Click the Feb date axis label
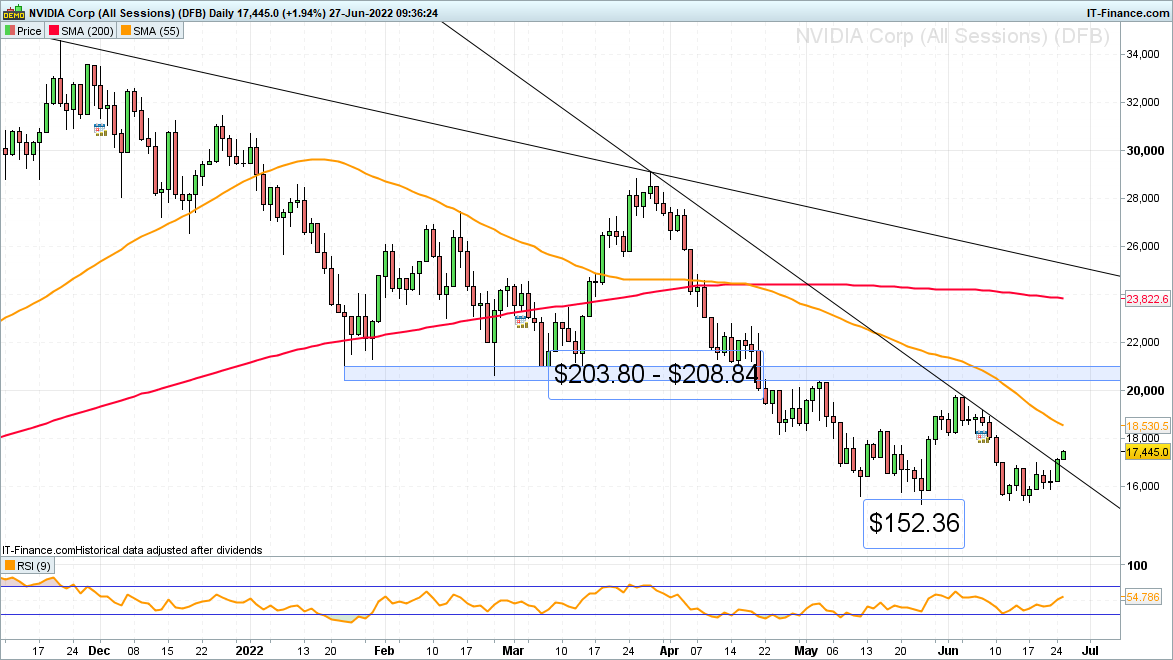The width and height of the screenshot is (1173, 660). [384, 651]
